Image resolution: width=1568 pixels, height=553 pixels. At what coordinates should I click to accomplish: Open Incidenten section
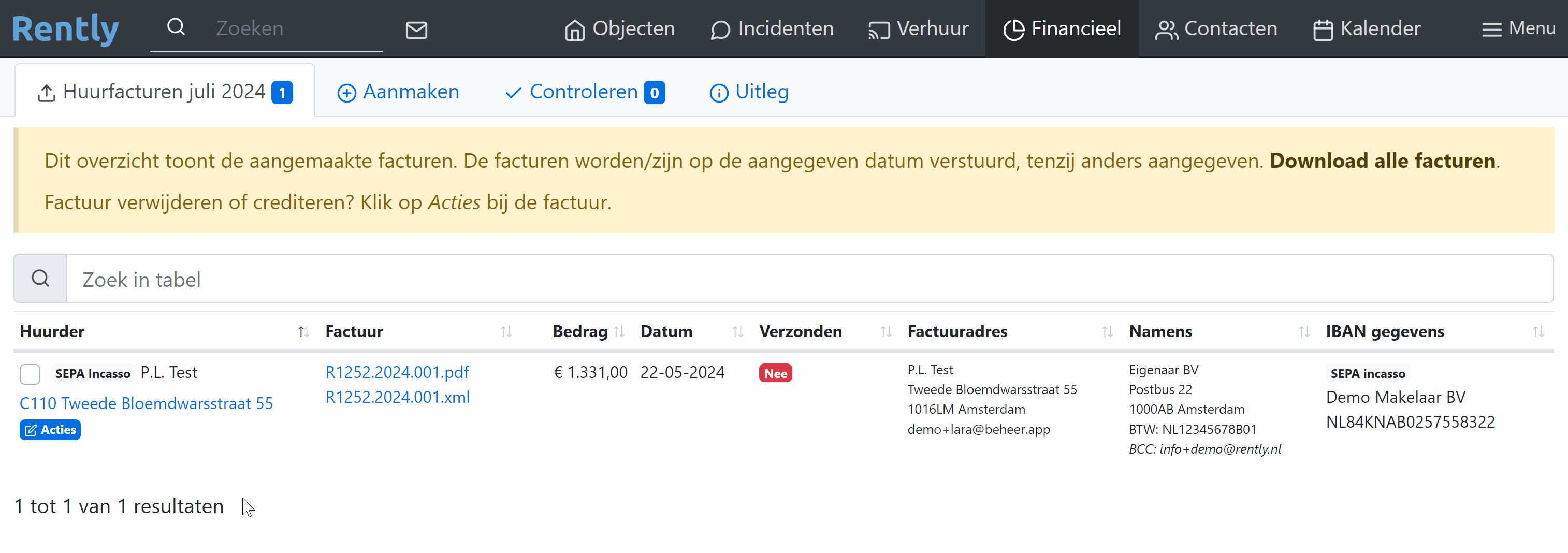pos(772,28)
